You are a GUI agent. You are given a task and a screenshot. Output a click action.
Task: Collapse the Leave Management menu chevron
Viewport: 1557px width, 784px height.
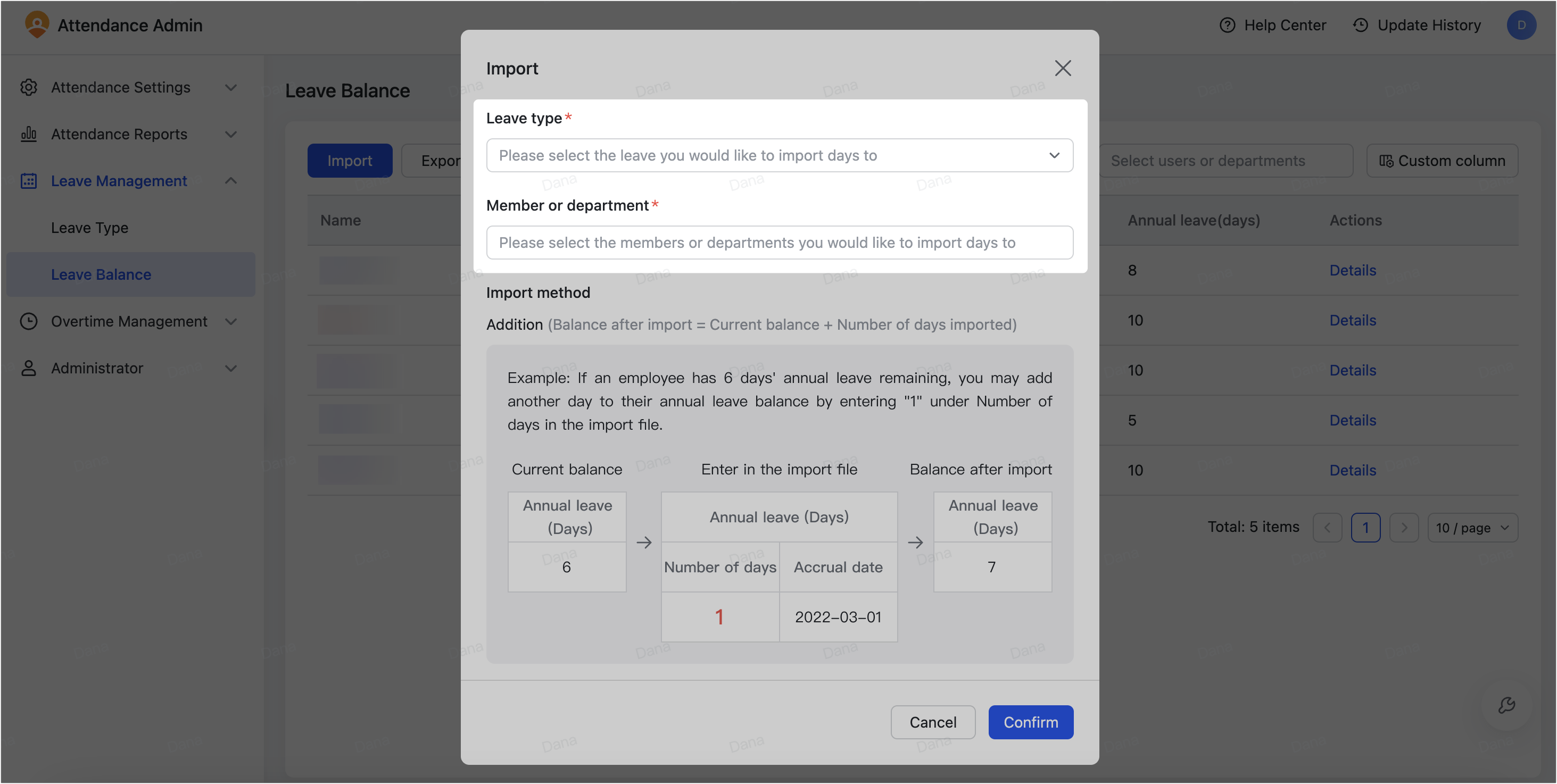[231, 181]
